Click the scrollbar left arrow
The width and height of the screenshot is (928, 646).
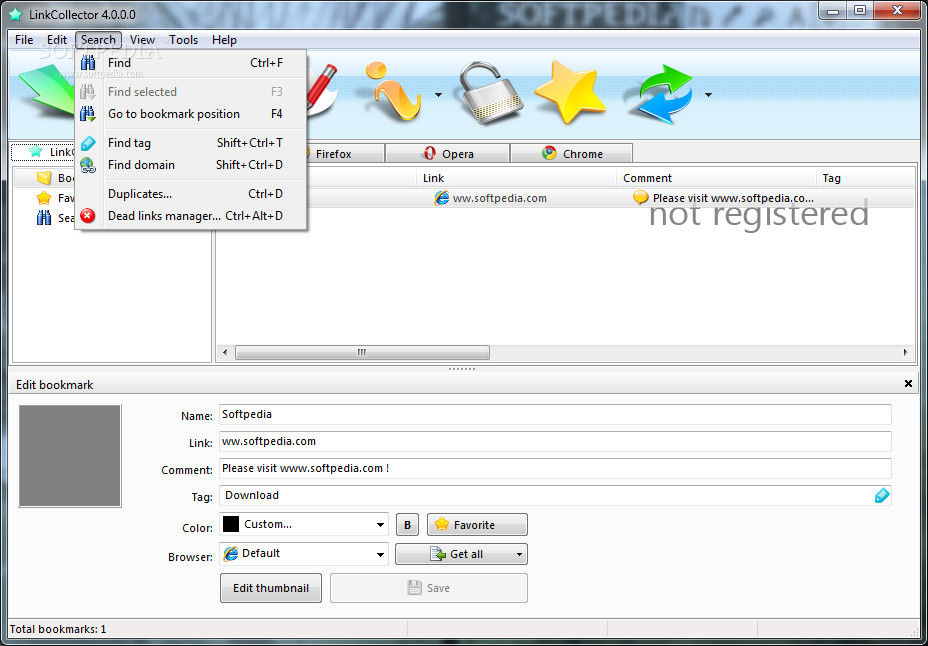pos(225,353)
